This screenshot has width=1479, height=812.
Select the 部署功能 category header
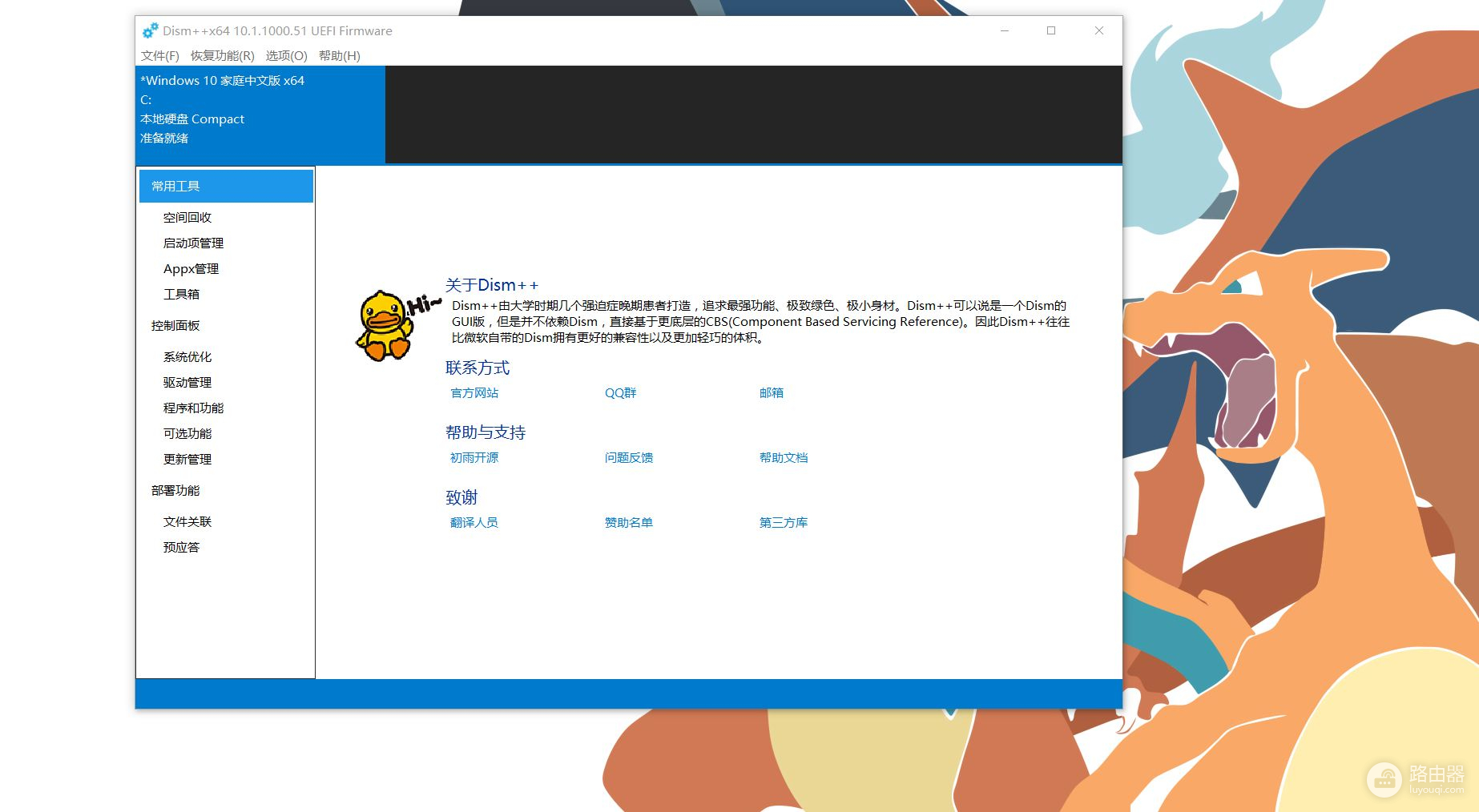coord(175,490)
